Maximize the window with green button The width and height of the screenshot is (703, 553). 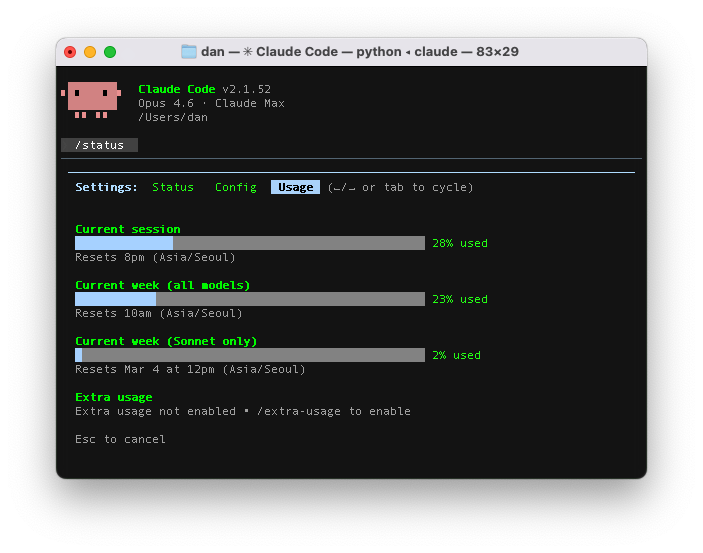[x=110, y=52]
